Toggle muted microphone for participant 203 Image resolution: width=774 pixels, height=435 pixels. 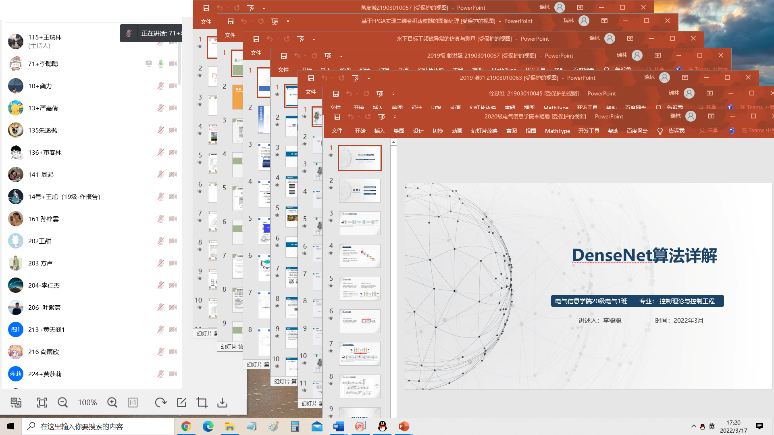pyautogui.click(x=160, y=262)
